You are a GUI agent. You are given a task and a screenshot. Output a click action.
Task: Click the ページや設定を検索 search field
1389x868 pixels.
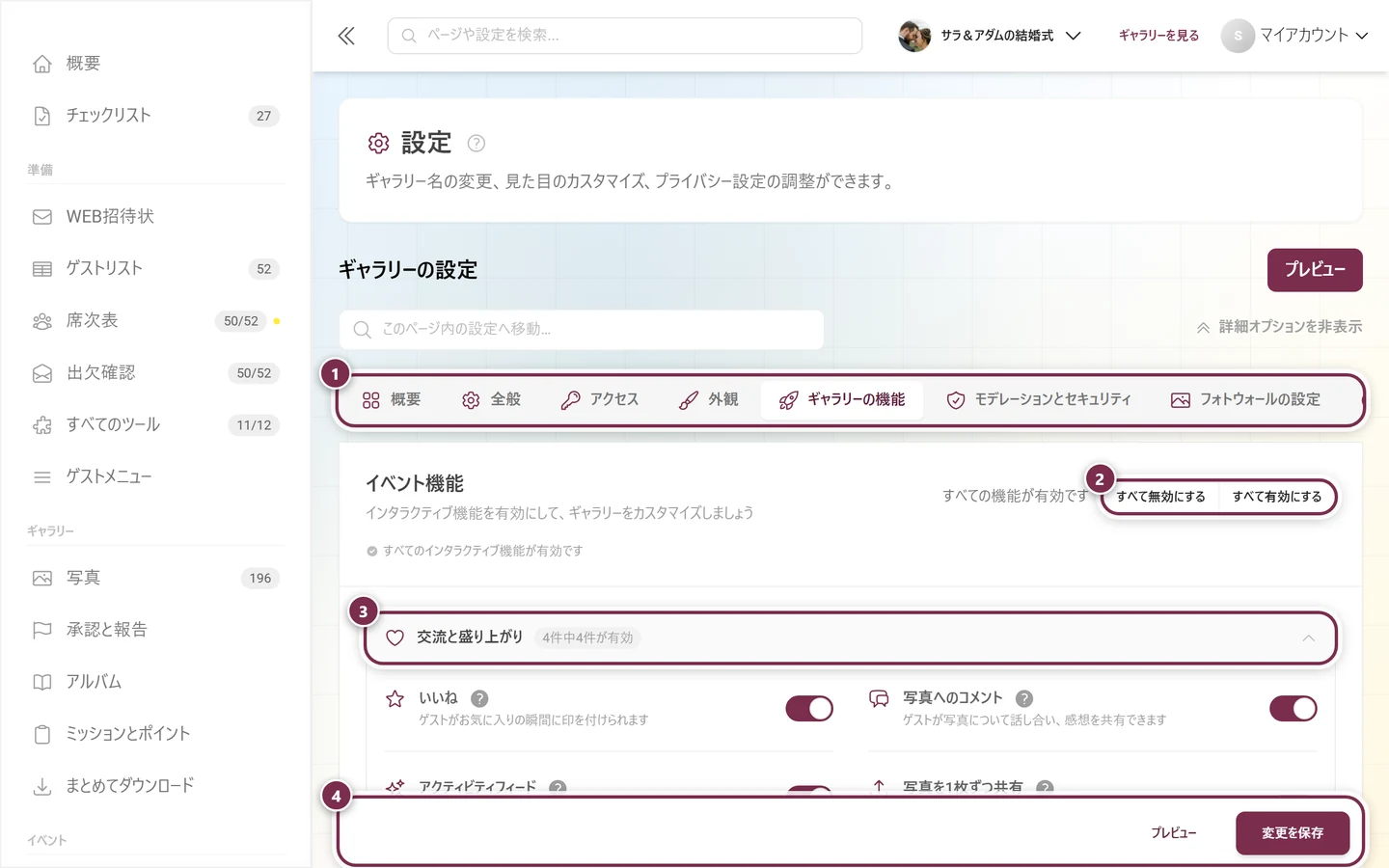point(625,36)
